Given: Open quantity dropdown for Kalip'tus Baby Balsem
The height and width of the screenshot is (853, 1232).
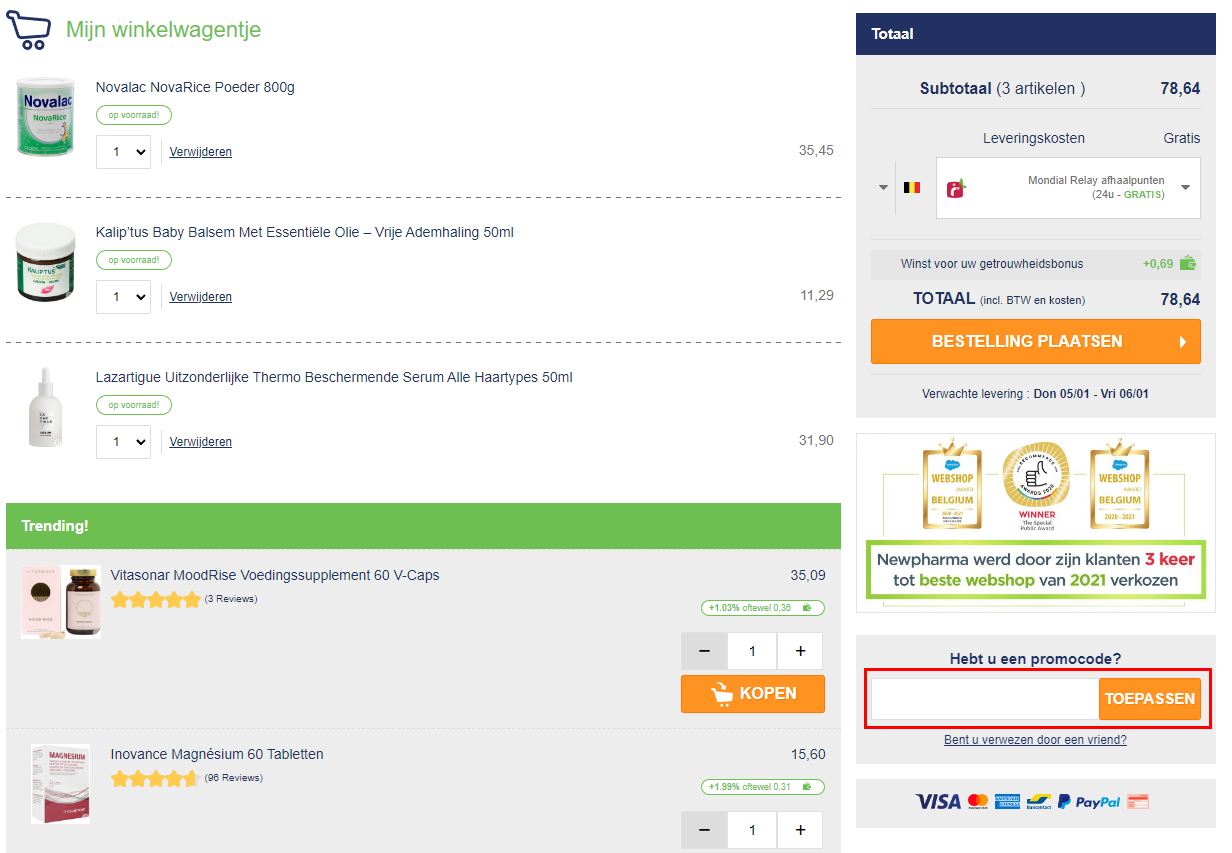Looking at the screenshot, I should coord(123,297).
